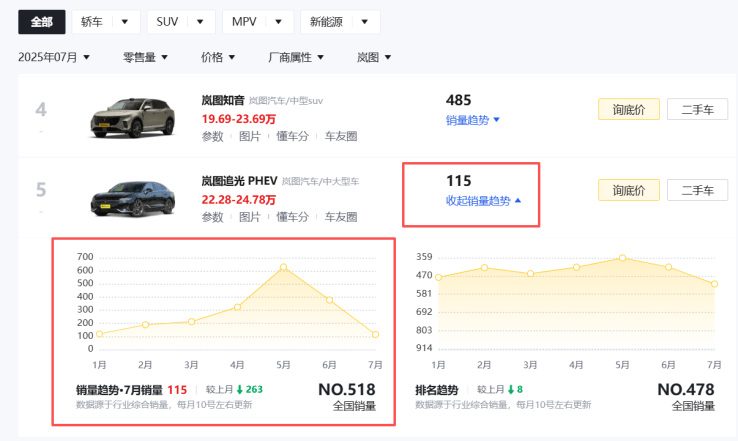Image resolution: width=738 pixels, height=441 pixels.
Task: Open the 岚图追光 PHEV model title
Action: (239, 181)
